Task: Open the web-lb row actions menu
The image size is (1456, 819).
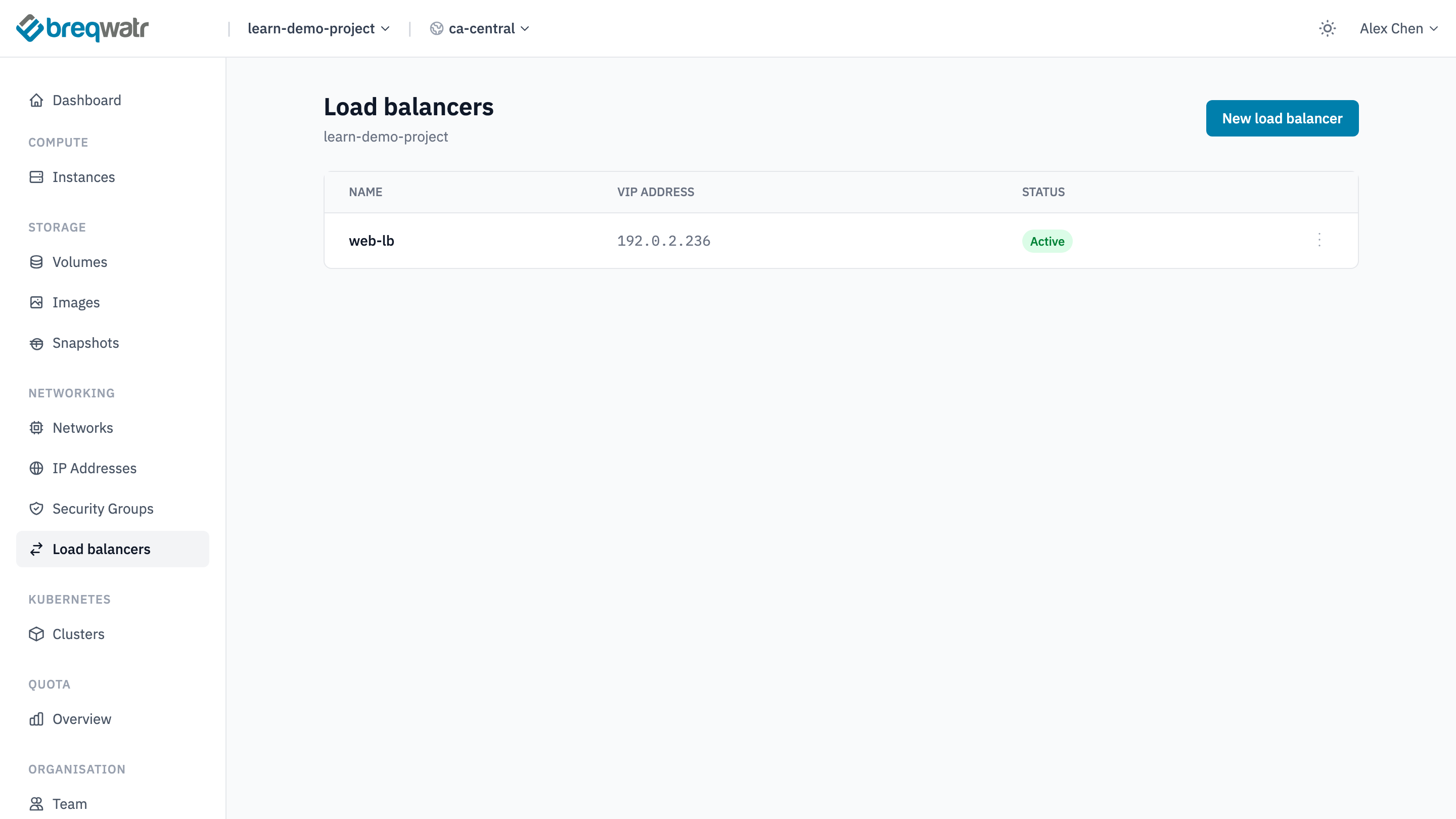Action: pos(1319,240)
